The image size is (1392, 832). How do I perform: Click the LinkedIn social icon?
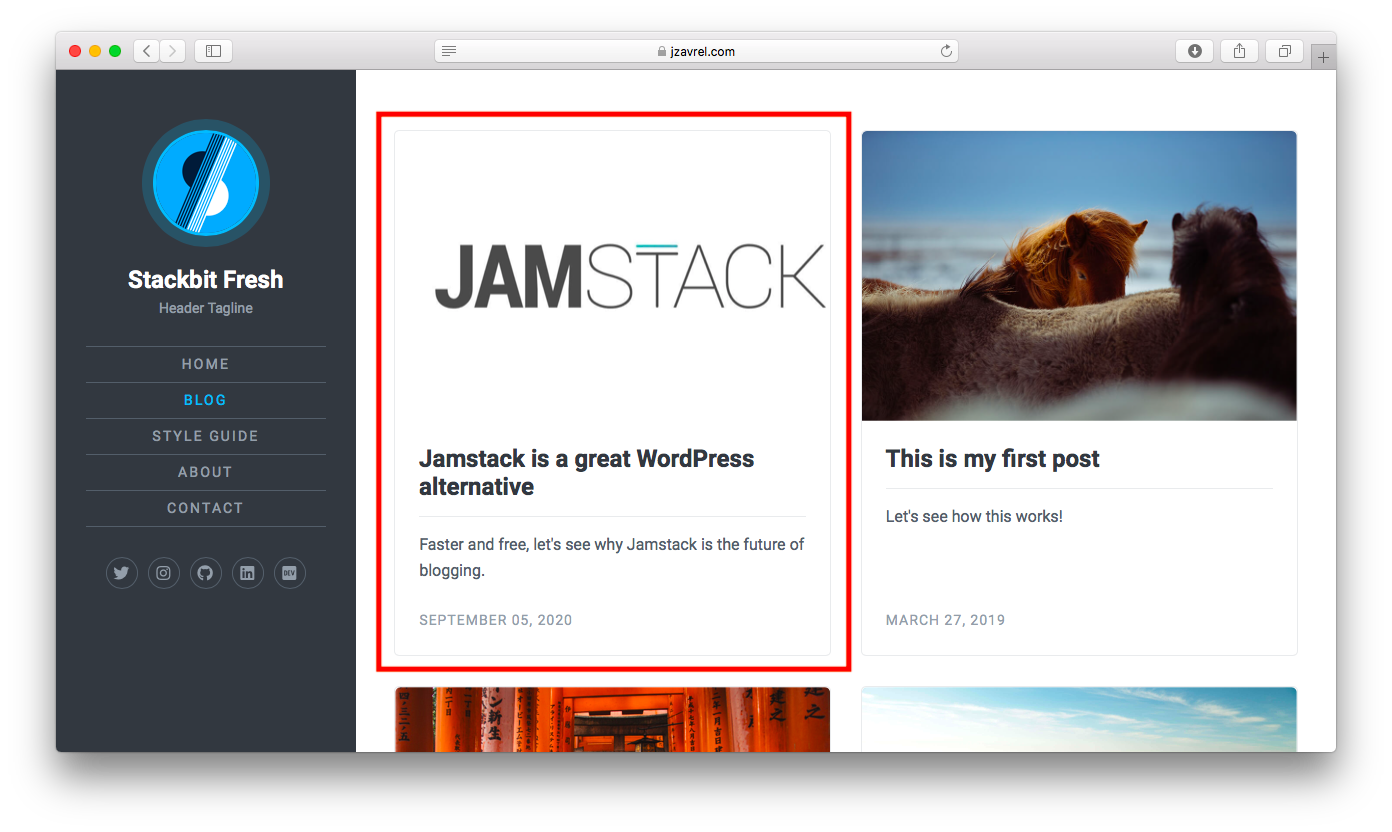pos(248,573)
